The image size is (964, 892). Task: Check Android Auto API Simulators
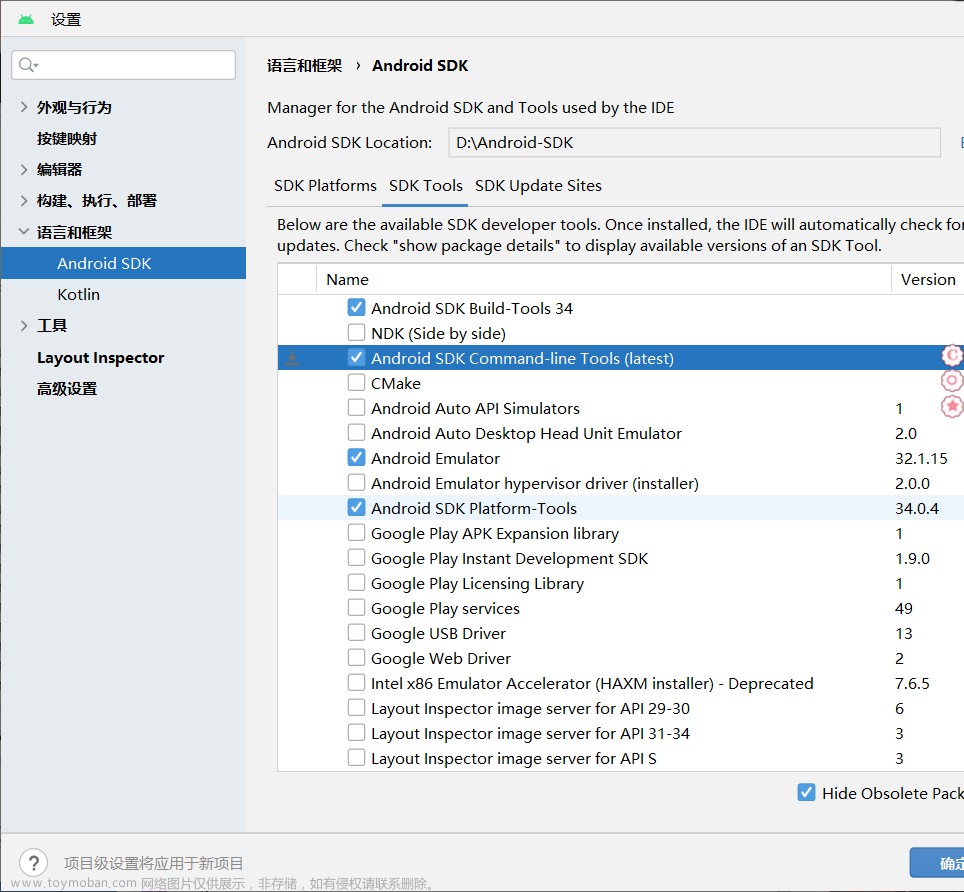pyautogui.click(x=356, y=408)
